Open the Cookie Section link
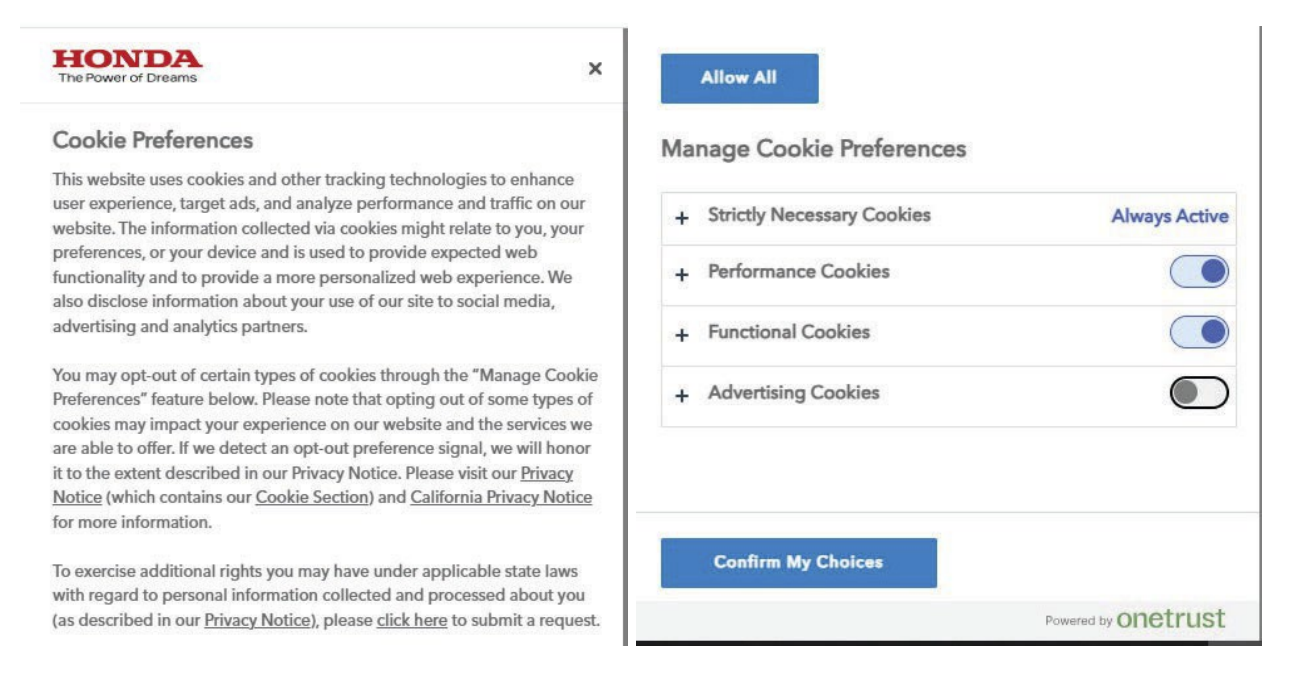Image resolution: width=1294 pixels, height=673 pixels. (312, 497)
